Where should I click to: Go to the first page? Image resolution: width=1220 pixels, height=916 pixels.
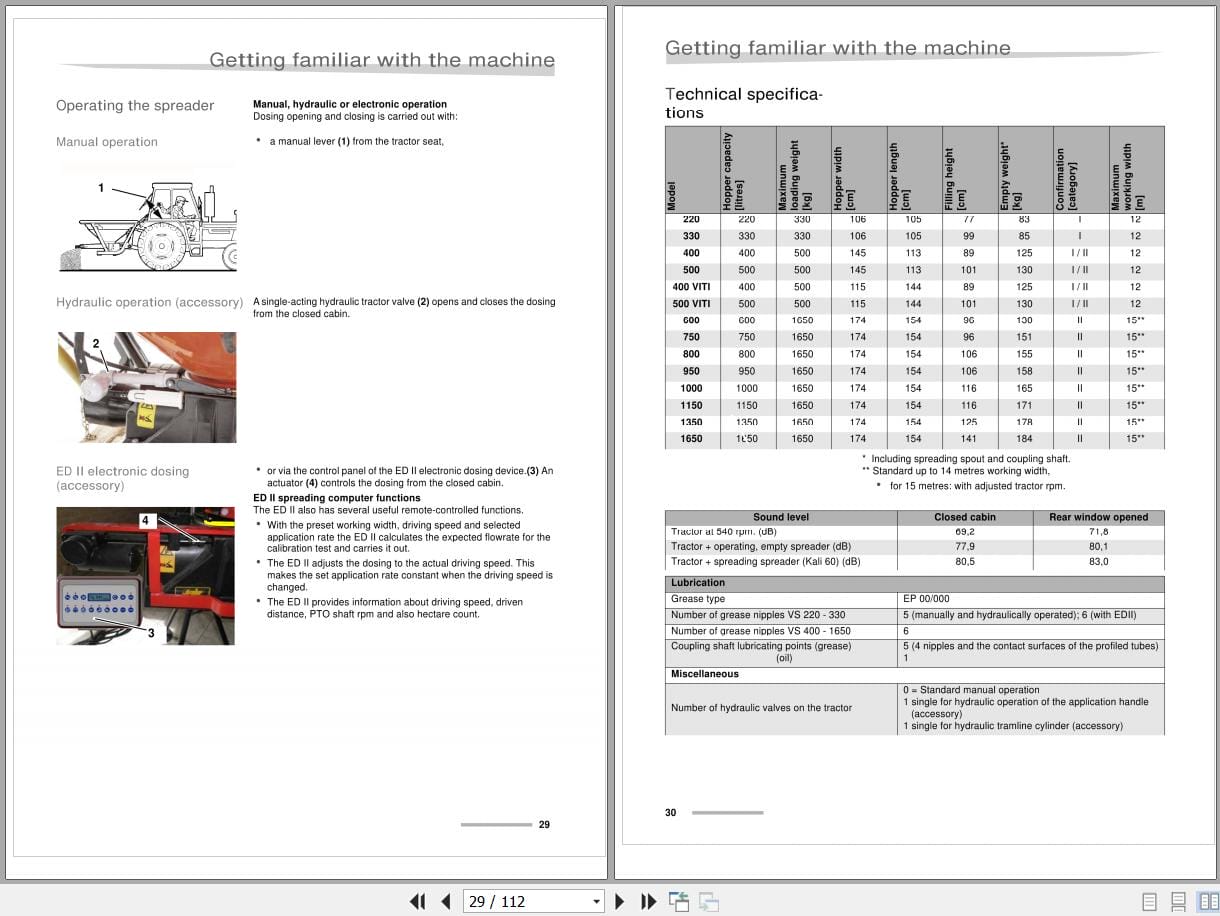pyautogui.click(x=418, y=901)
